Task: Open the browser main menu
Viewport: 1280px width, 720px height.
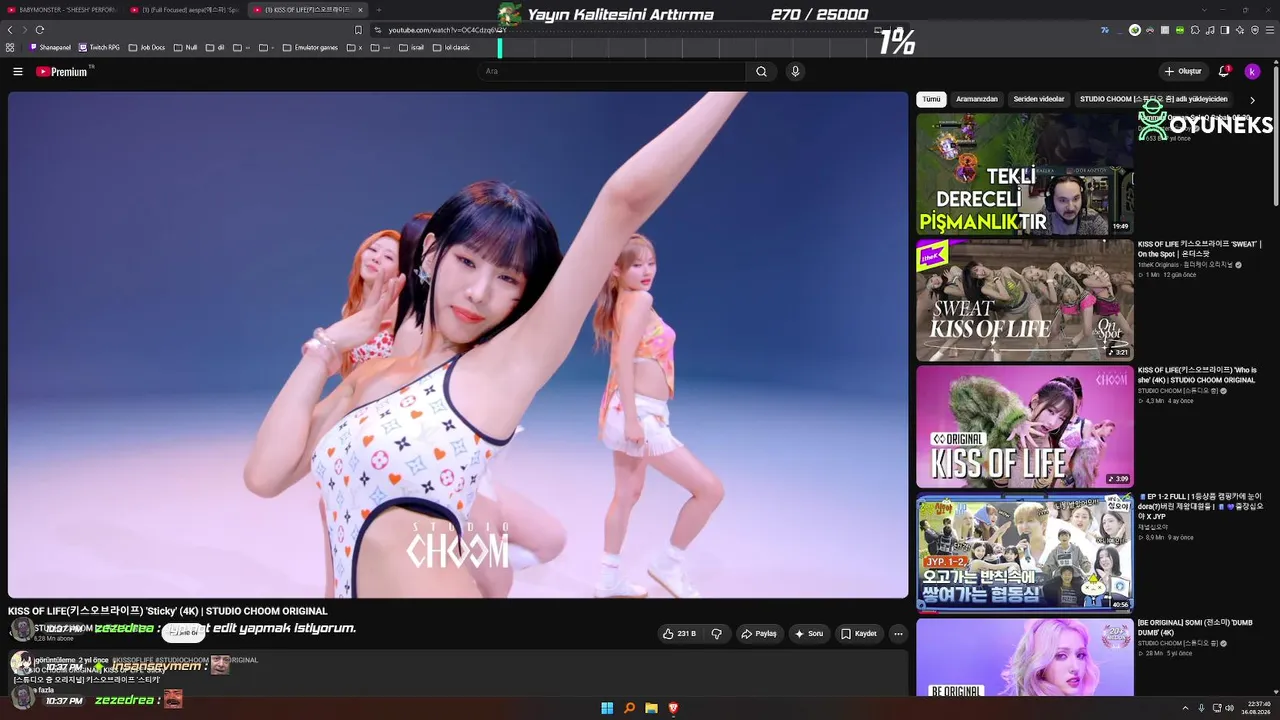Action: click(1270, 30)
